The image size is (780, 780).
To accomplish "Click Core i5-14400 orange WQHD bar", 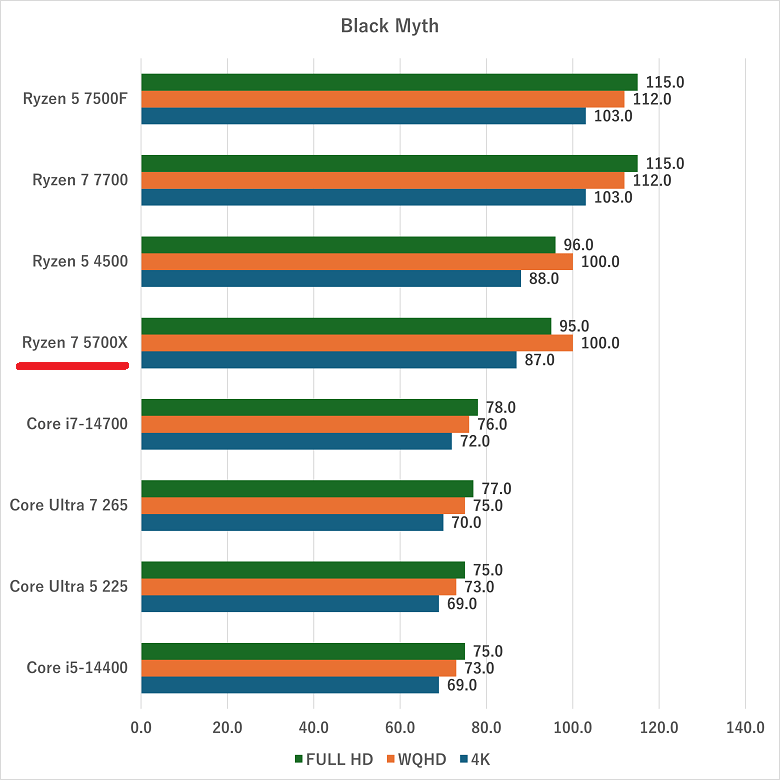I will 298,668.
